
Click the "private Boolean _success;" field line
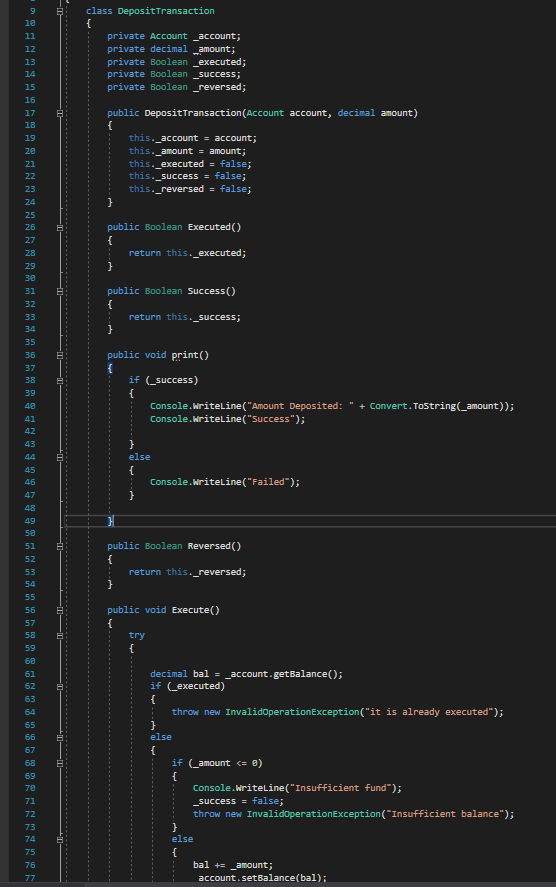(174, 74)
